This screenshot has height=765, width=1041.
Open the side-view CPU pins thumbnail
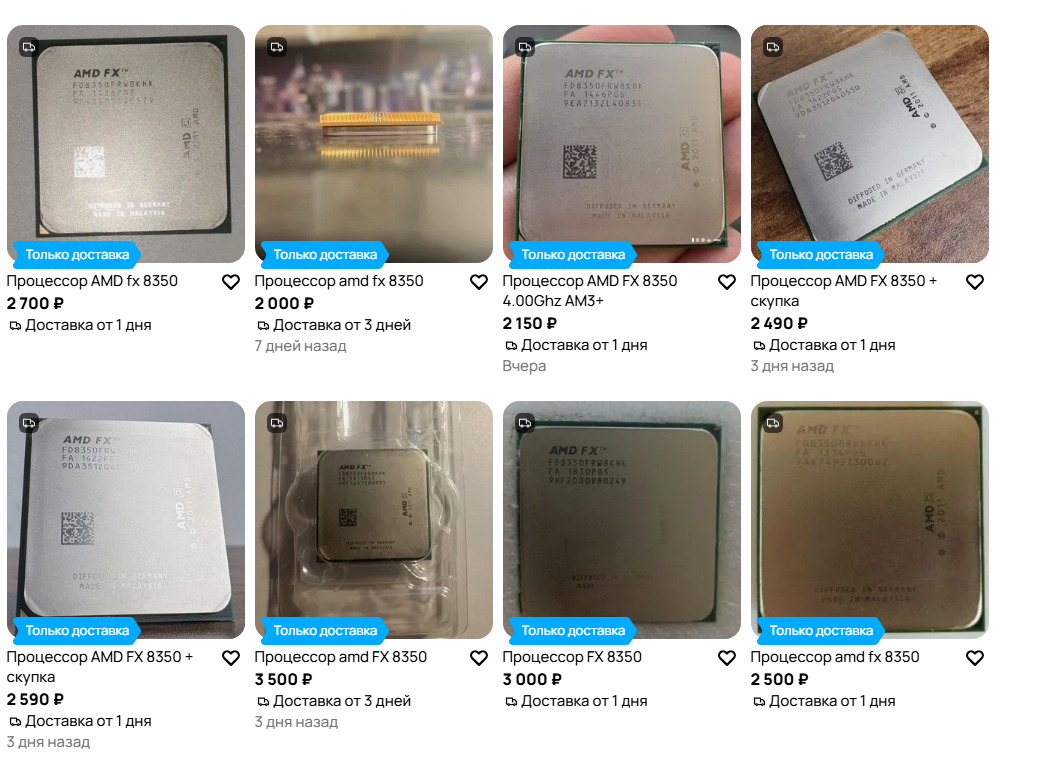[x=374, y=144]
